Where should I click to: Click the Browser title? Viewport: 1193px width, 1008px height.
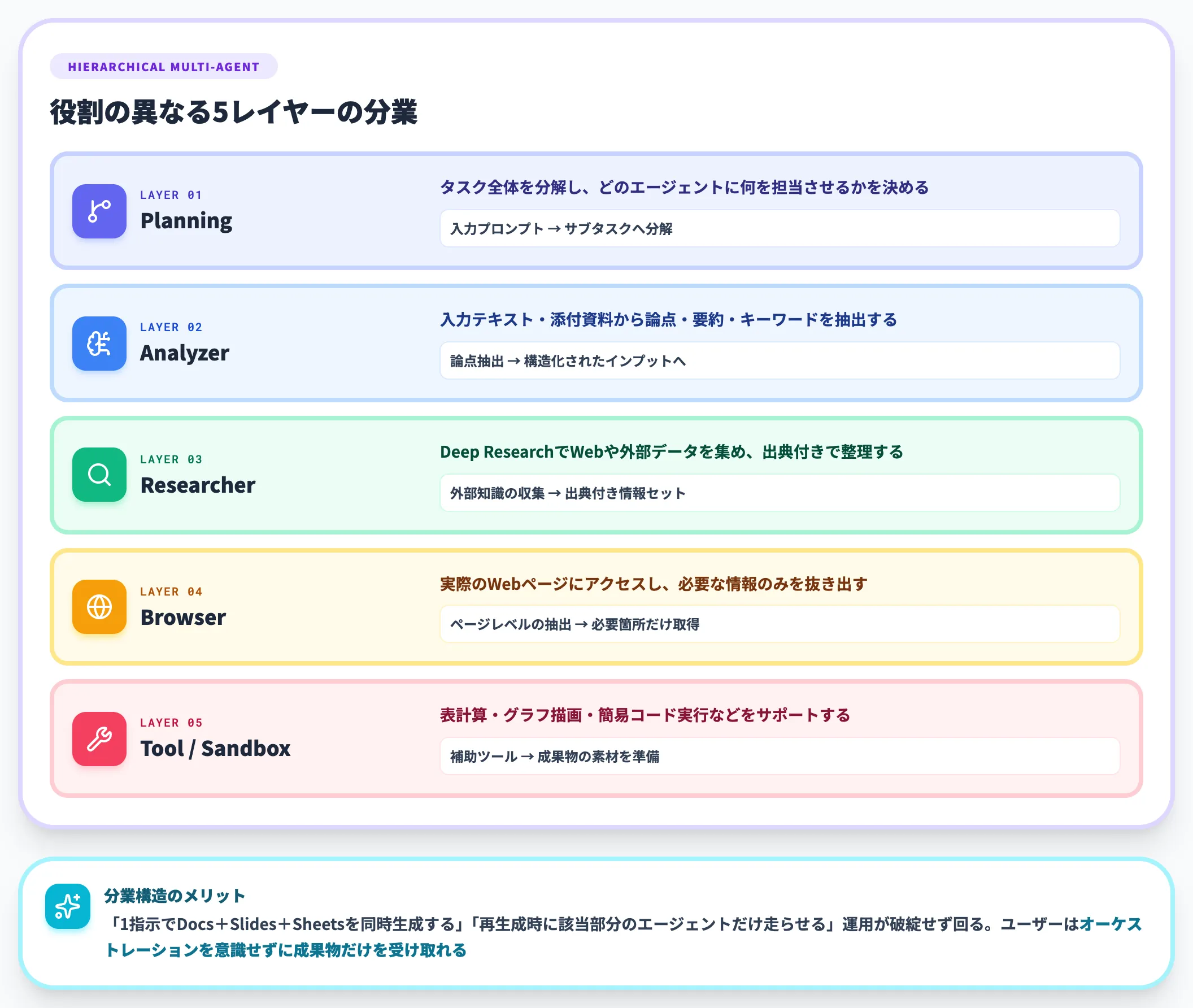[x=183, y=617]
